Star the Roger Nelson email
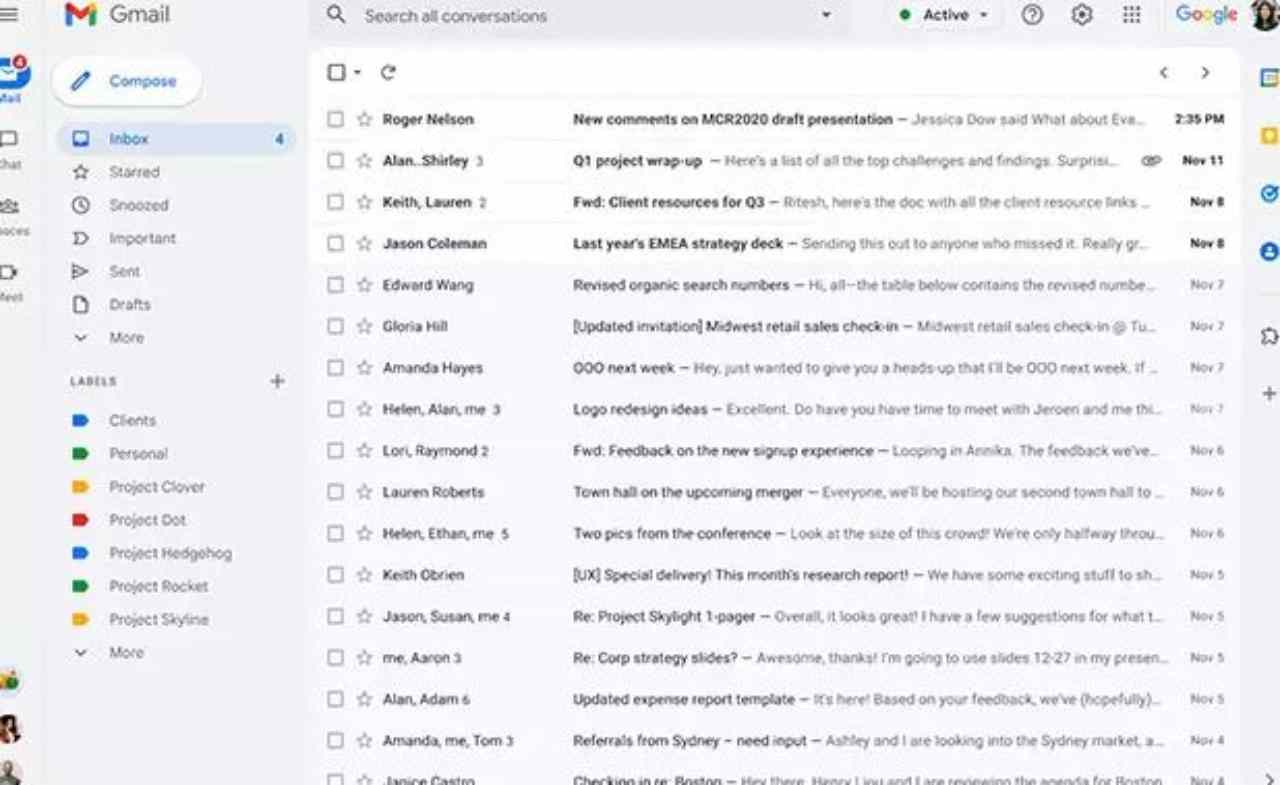This screenshot has height=785, width=1280. point(364,119)
